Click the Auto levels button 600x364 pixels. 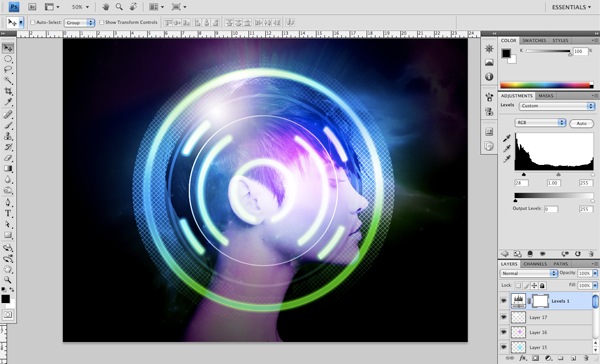pos(582,123)
